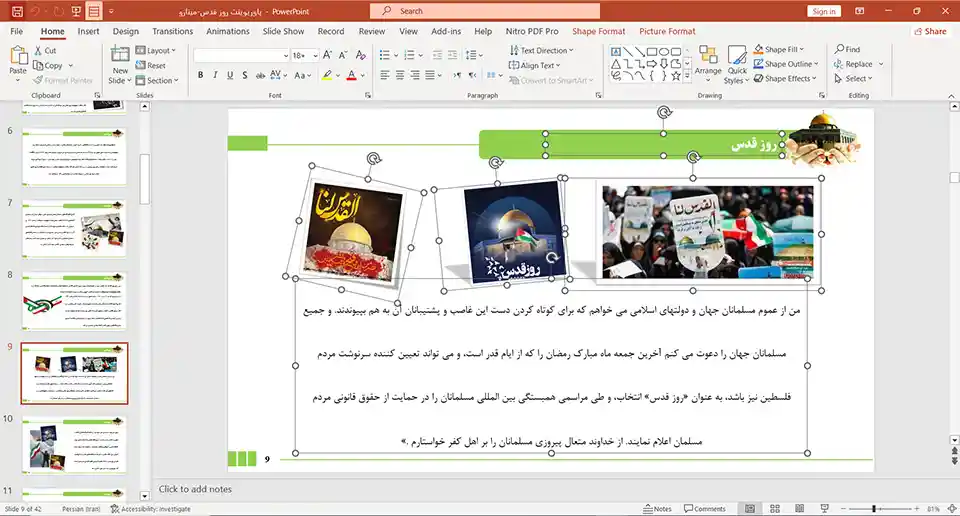Open the font name dropdown
The image size is (960, 516).
click(285, 56)
